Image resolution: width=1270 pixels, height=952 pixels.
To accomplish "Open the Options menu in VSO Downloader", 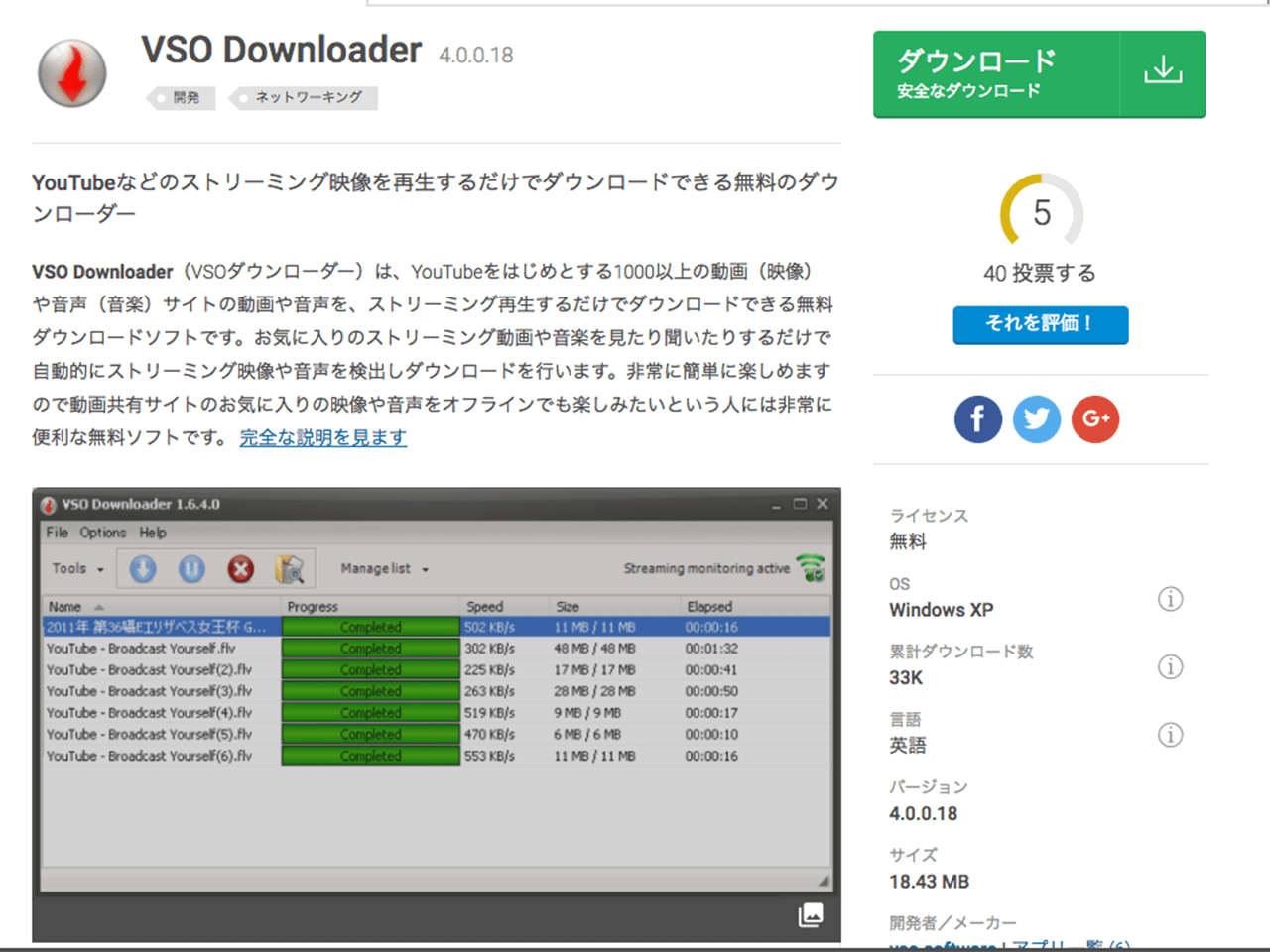I will pos(103,533).
